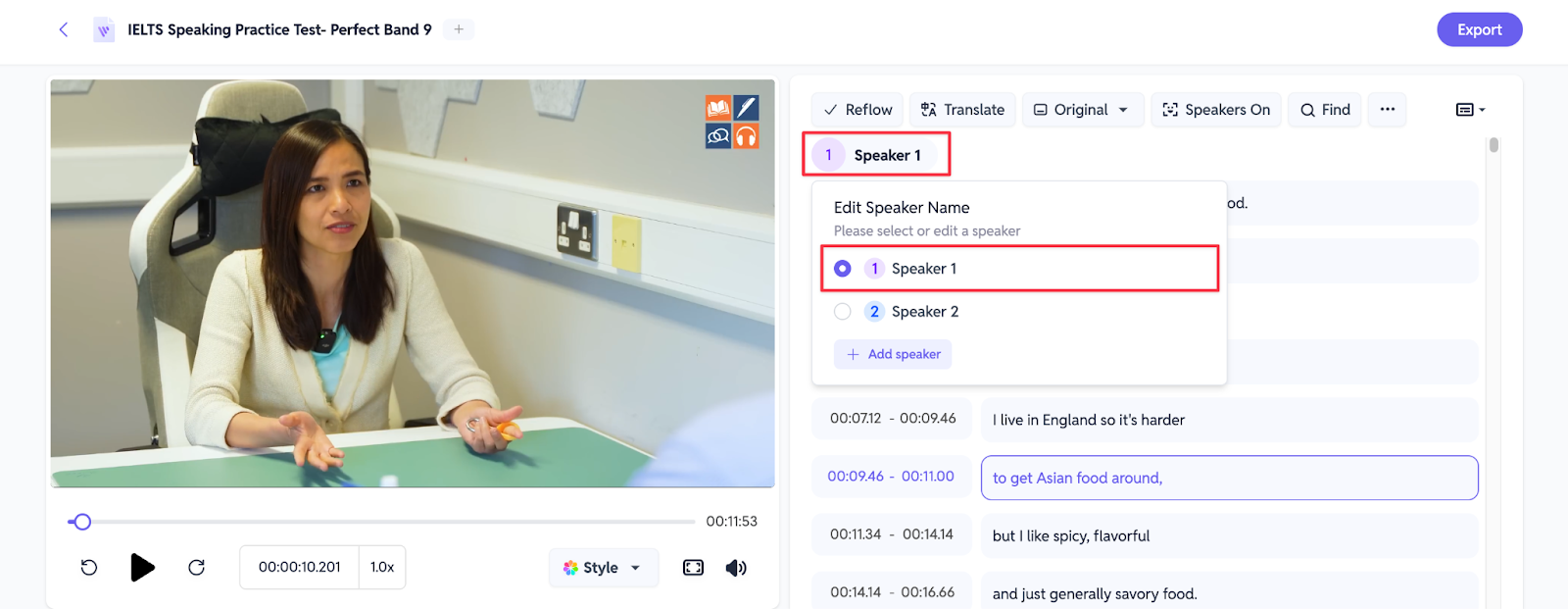Screen dimensions: 1568x609
Task: Click the timecode field 00:00:10.201
Action: (x=299, y=568)
